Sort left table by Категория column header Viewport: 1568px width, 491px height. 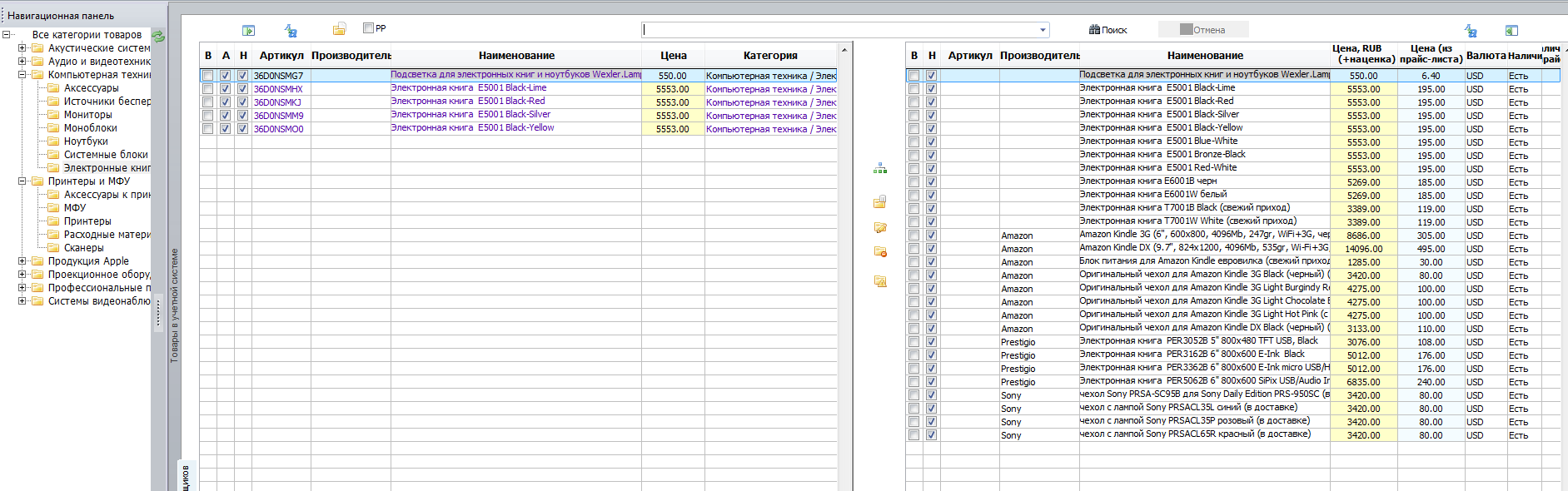(x=770, y=56)
